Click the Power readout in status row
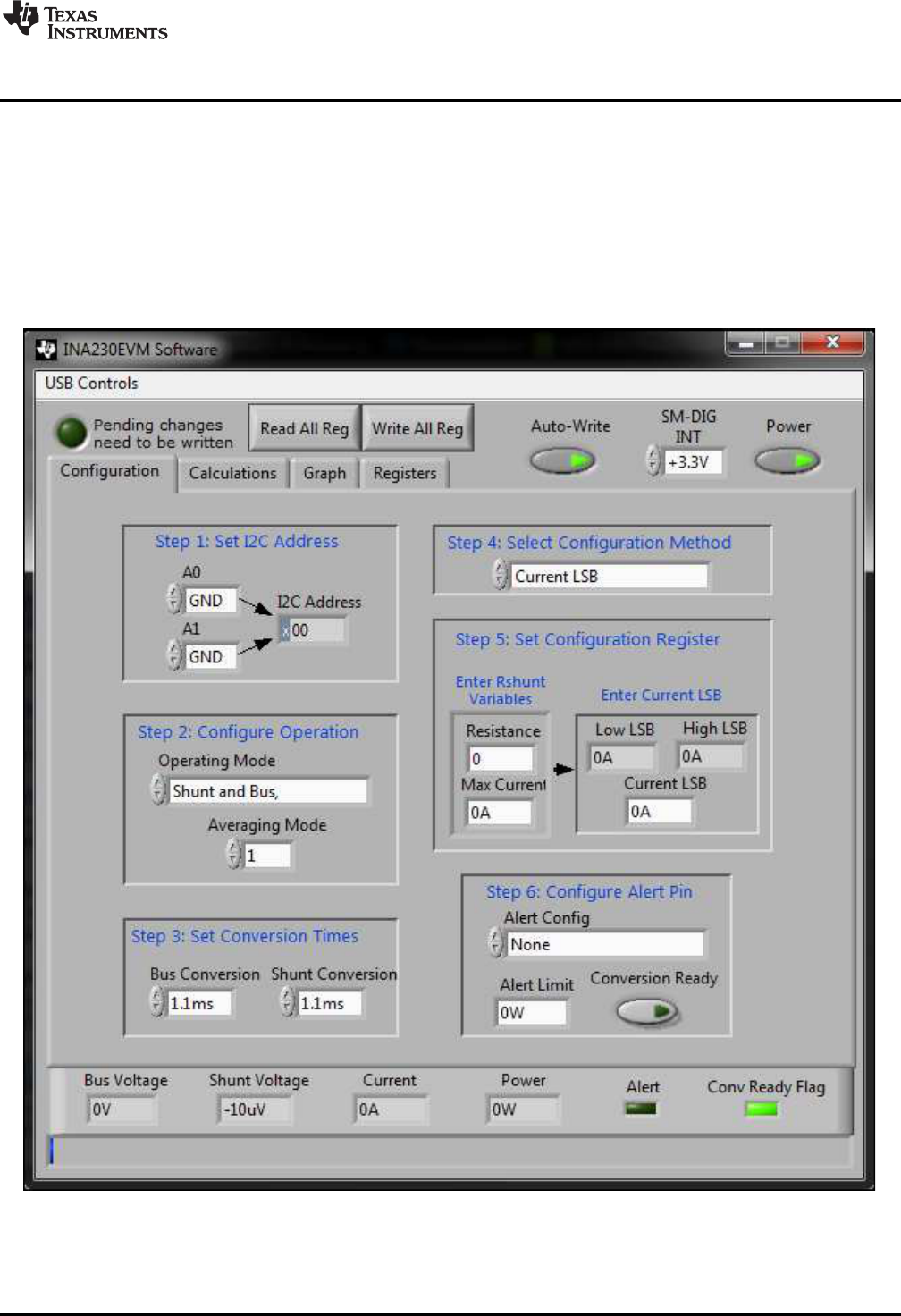Image resolution: width=901 pixels, height=1316 pixels. [x=524, y=1109]
